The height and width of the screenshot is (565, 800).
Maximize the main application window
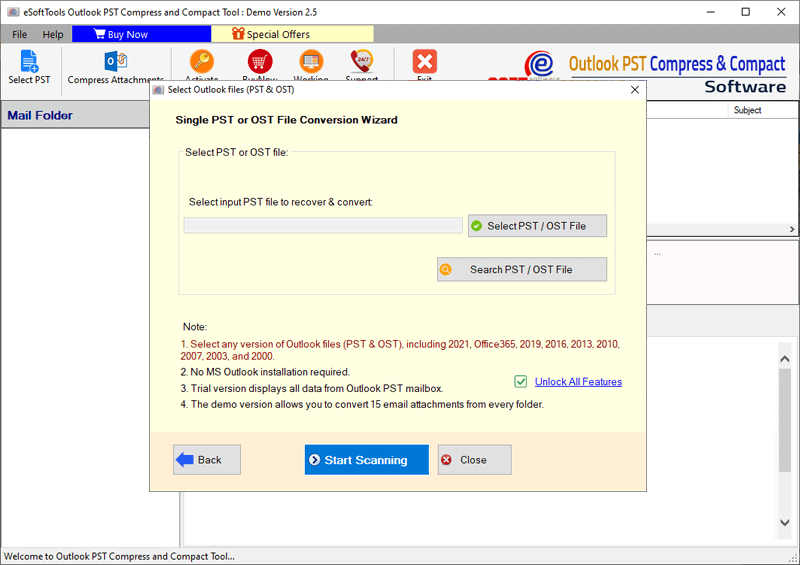pos(745,12)
